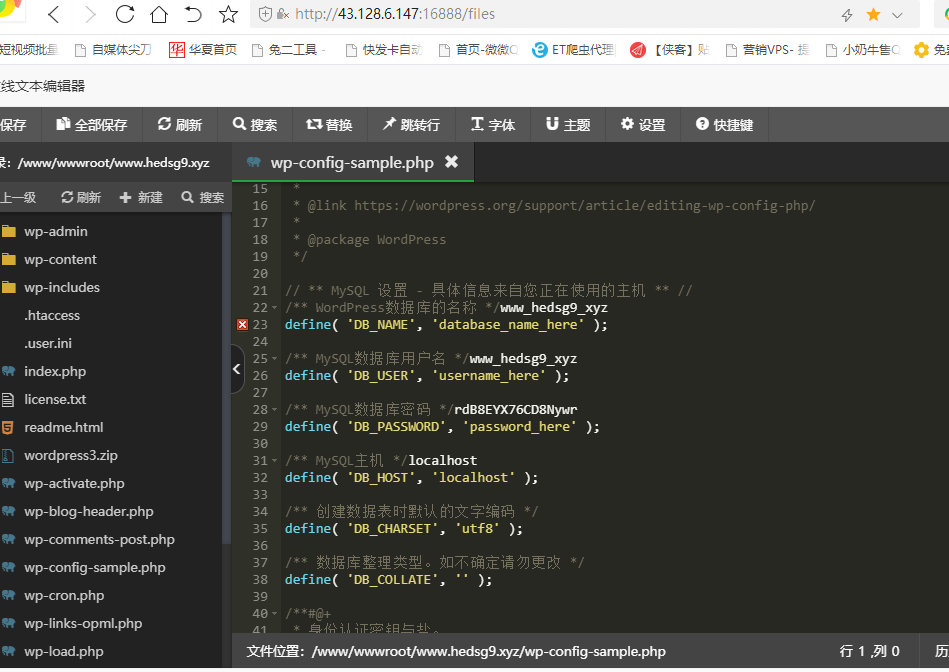Collapse the file sidebar with arrow handle
The width and height of the screenshot is (949, 672).
(237, 369)
